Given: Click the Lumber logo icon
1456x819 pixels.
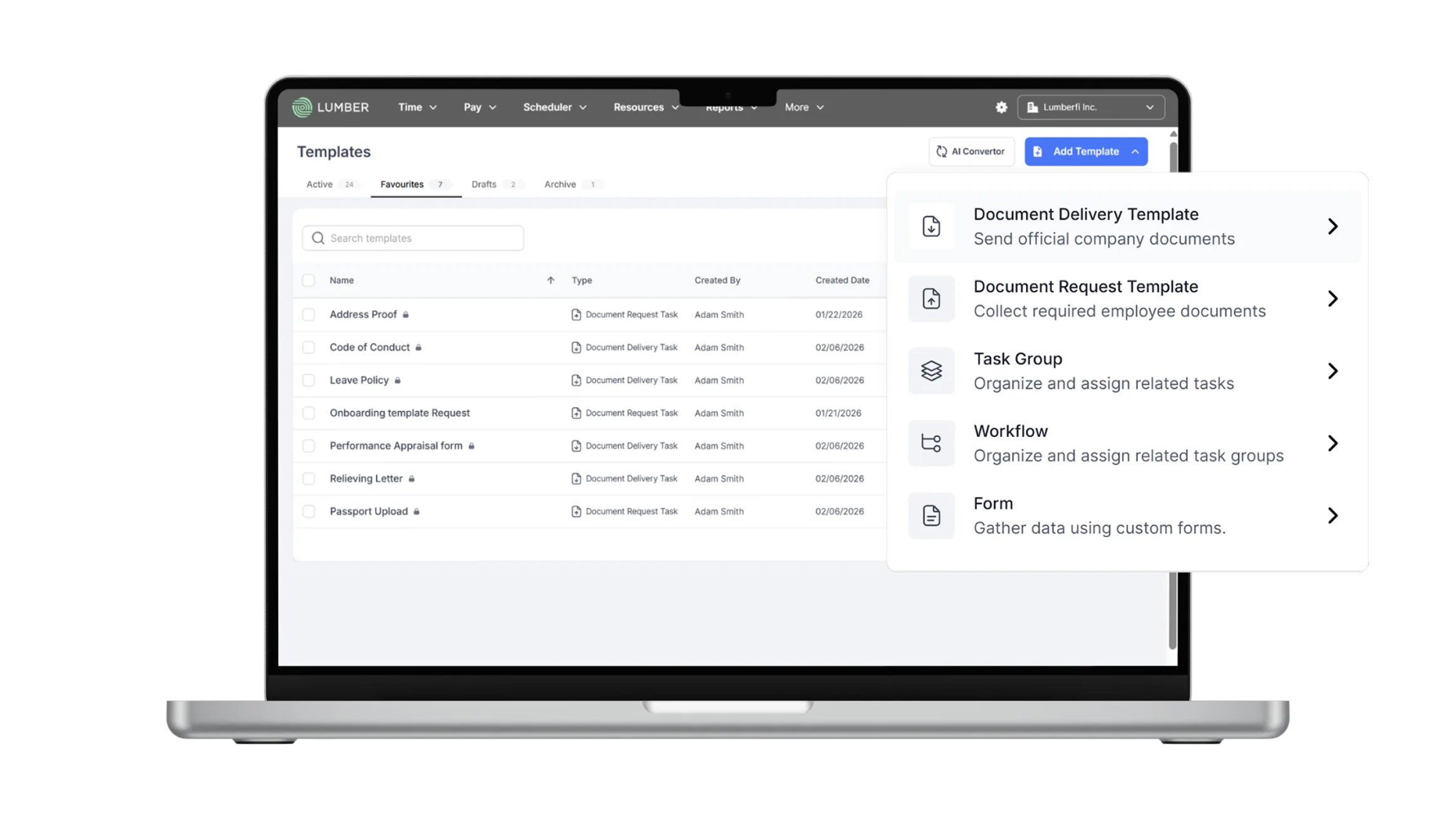Looking at the screenshot, I should [302, 107].
